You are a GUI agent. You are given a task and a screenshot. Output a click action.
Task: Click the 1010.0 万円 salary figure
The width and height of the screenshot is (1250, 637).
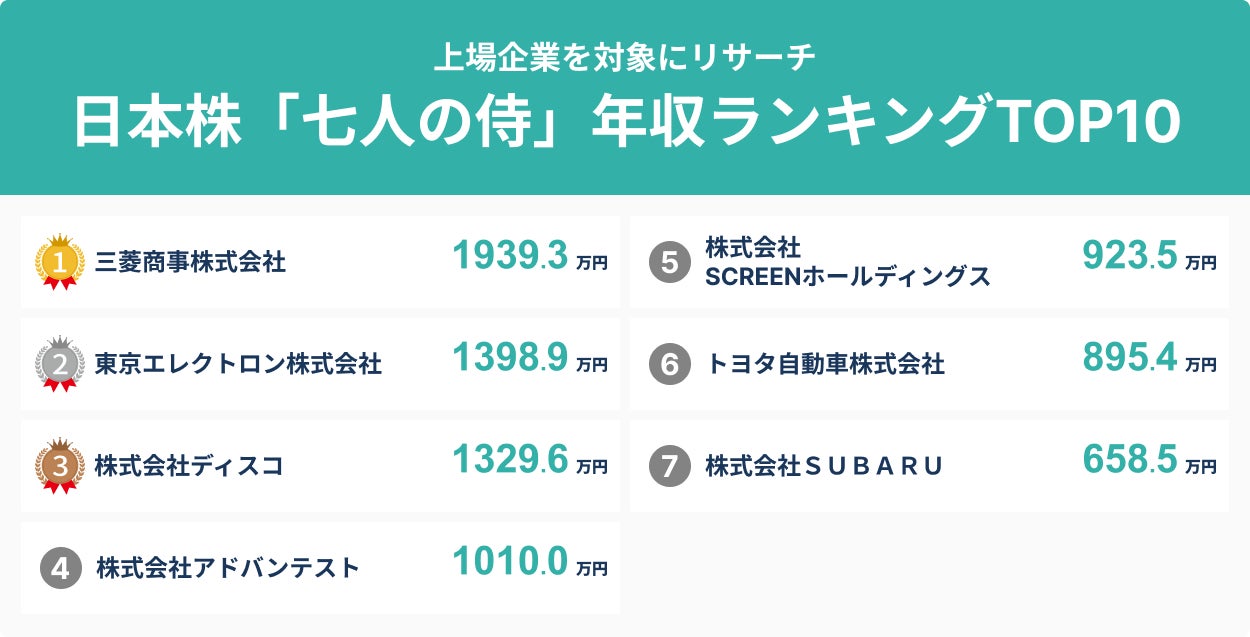coord(529,562)
